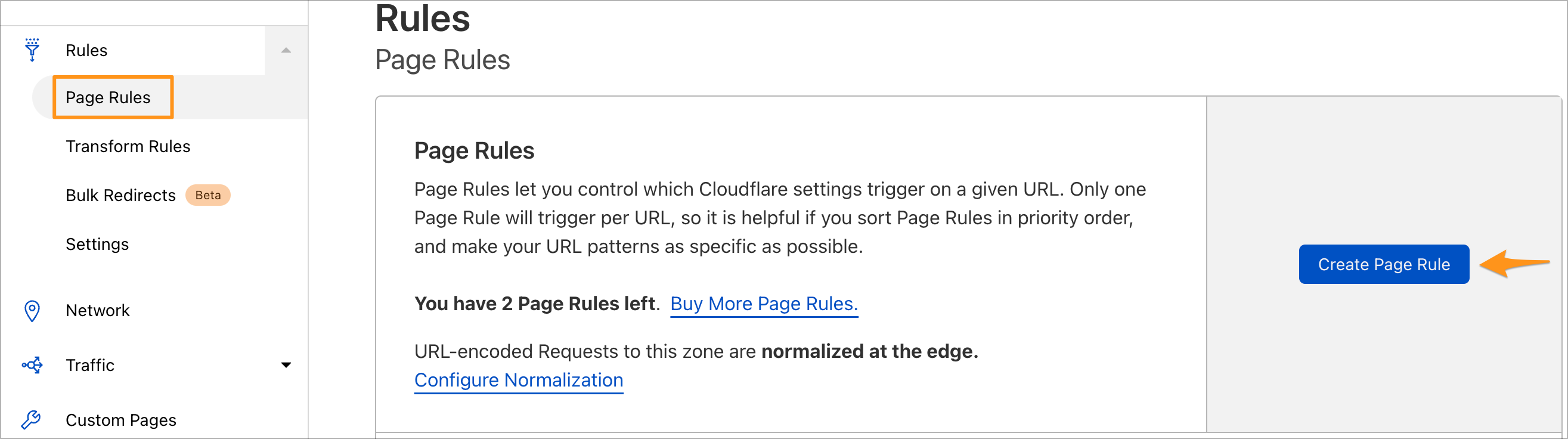Image resolution: width=1568 pixels, height=439 pixels.
Task: Open Settings under Rules
Action: (97, 244)
